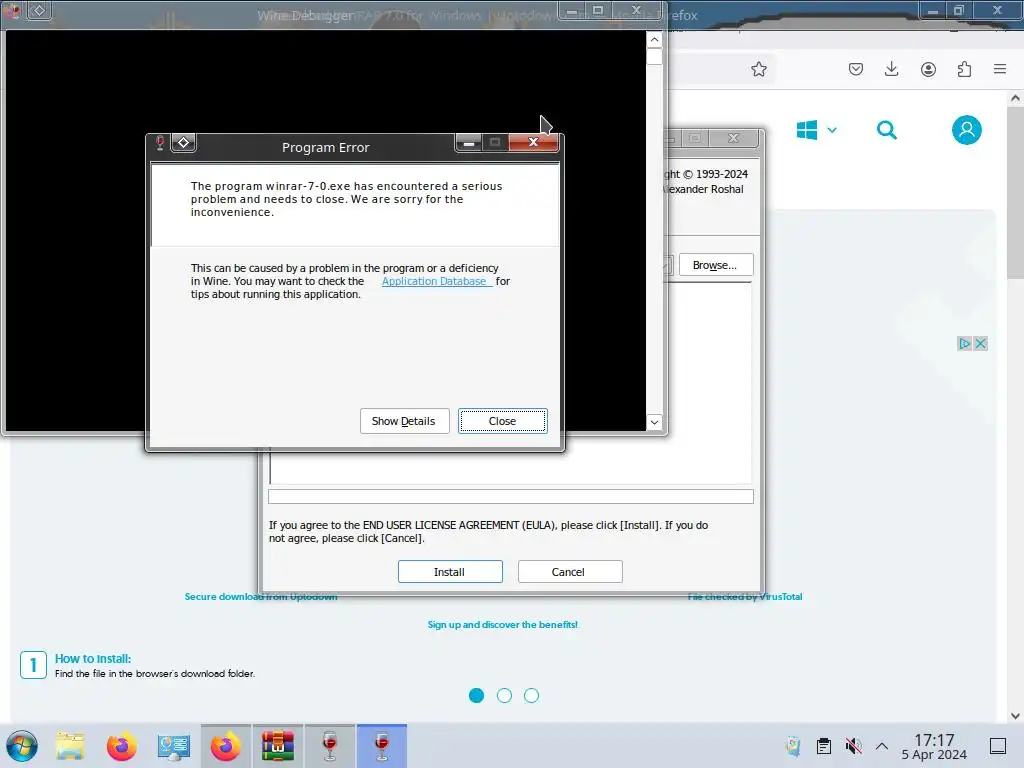
Task: Click Browse... in the WinRAR installer
Action: click(716, 265)
